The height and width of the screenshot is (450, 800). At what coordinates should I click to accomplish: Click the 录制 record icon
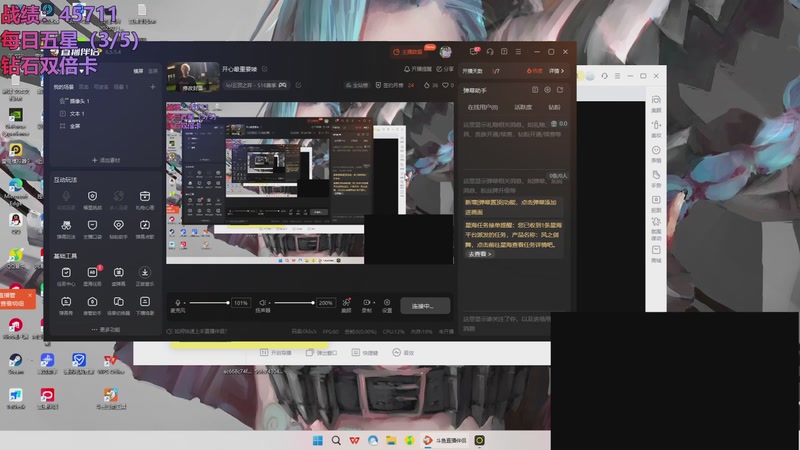click(x=366, y=303)
